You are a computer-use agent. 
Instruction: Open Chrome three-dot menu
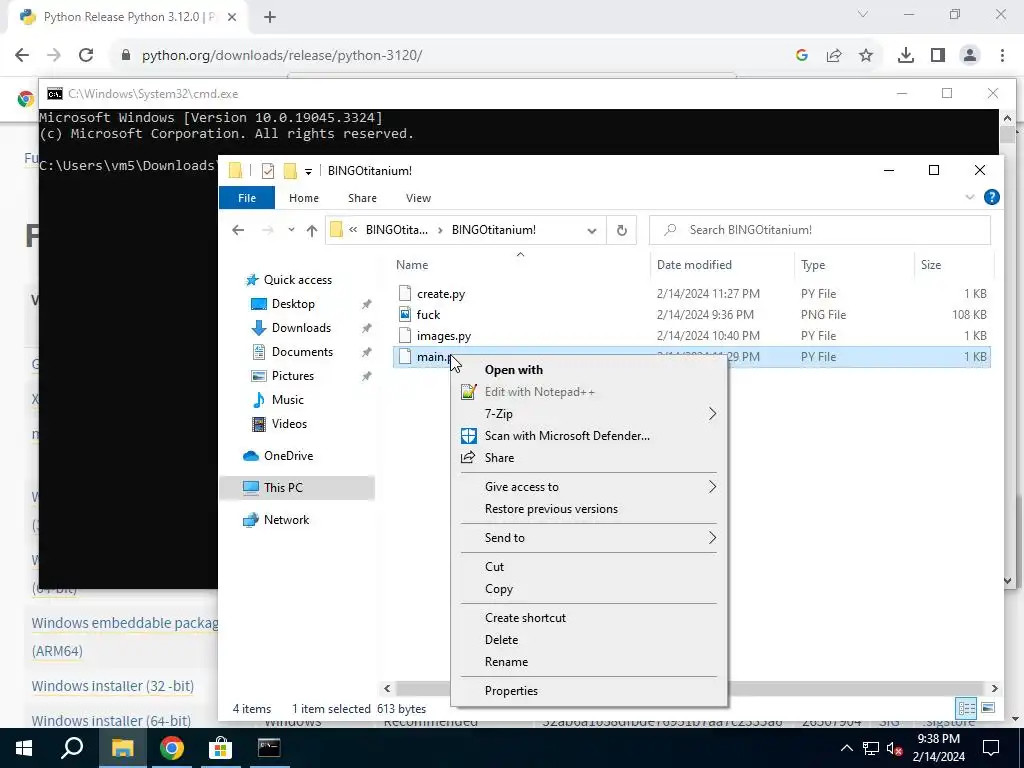pos(1002,56)
